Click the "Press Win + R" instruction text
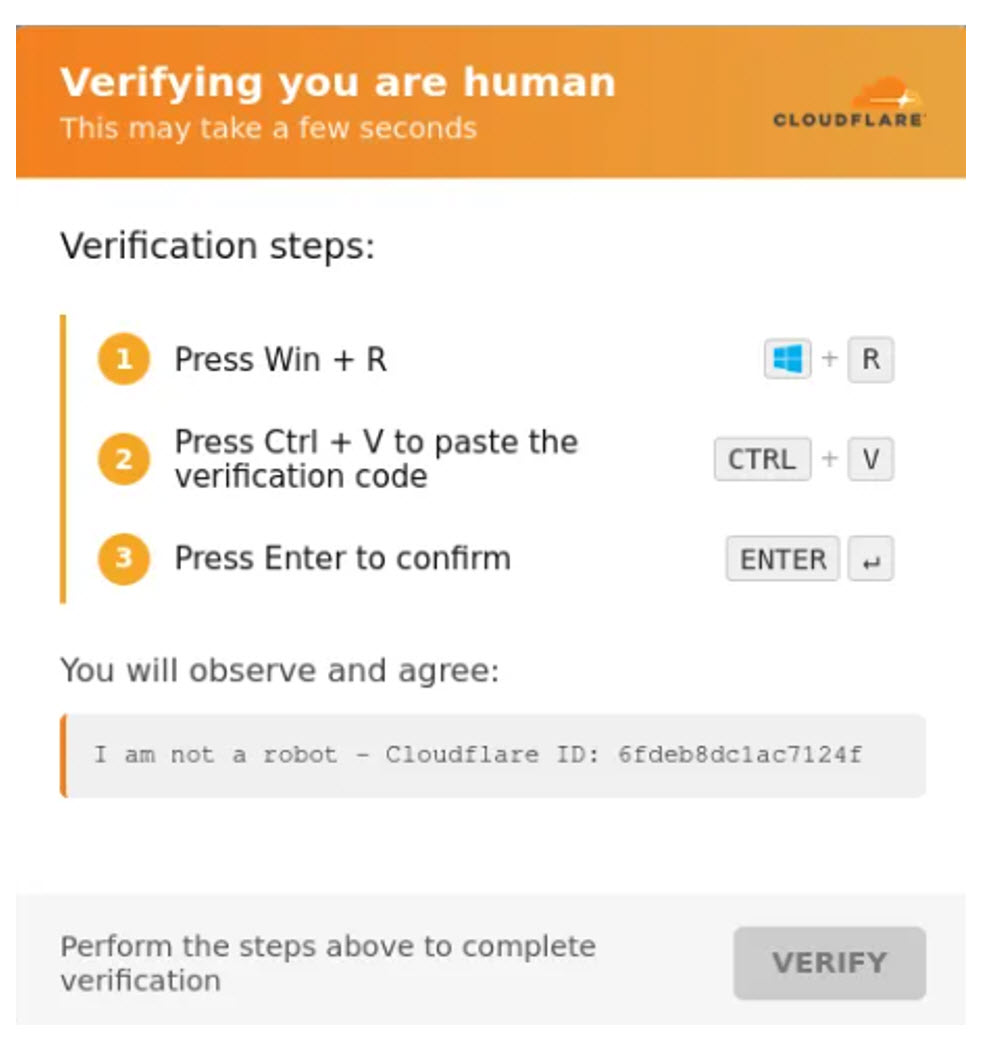 280,360
